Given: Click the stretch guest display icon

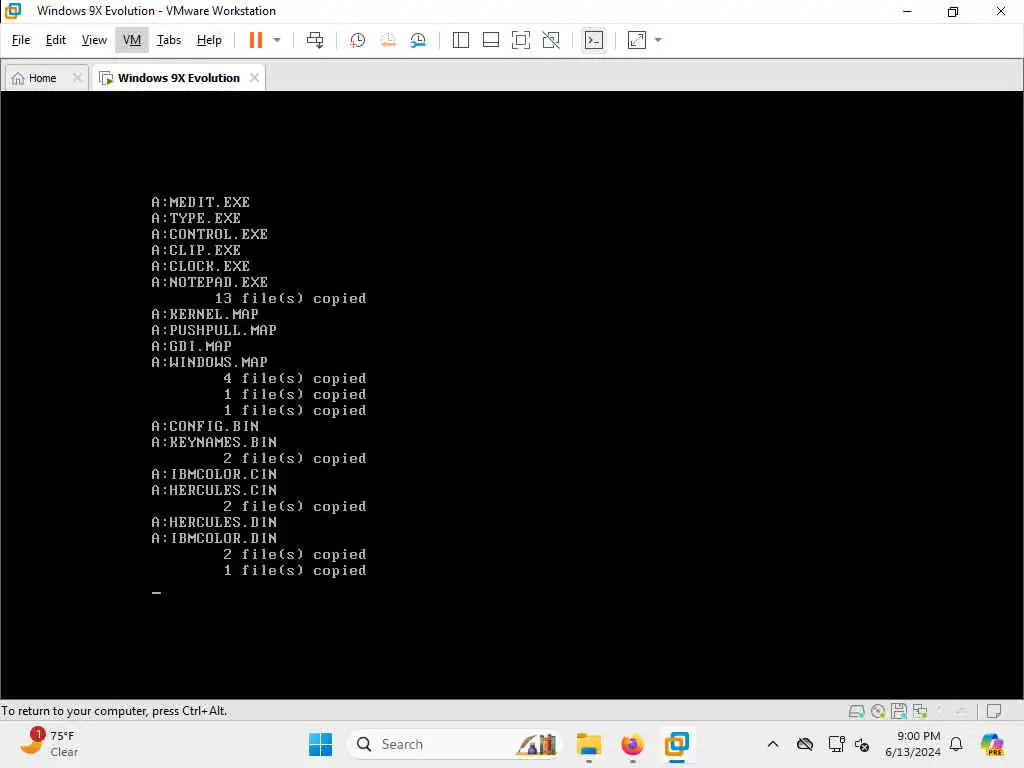Looking at the screenshot, I should coord(637,40).
